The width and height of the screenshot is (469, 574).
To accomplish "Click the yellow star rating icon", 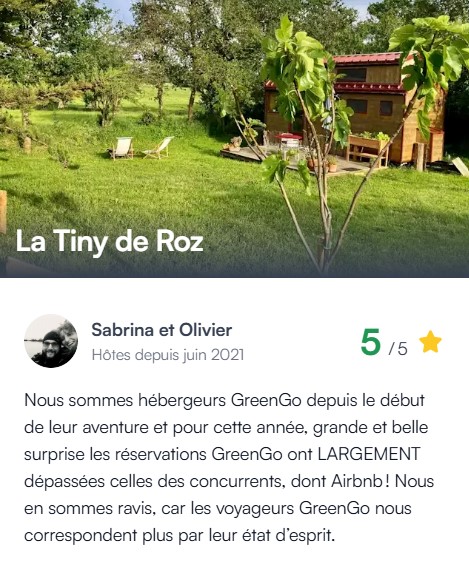I will coord(430,342).
